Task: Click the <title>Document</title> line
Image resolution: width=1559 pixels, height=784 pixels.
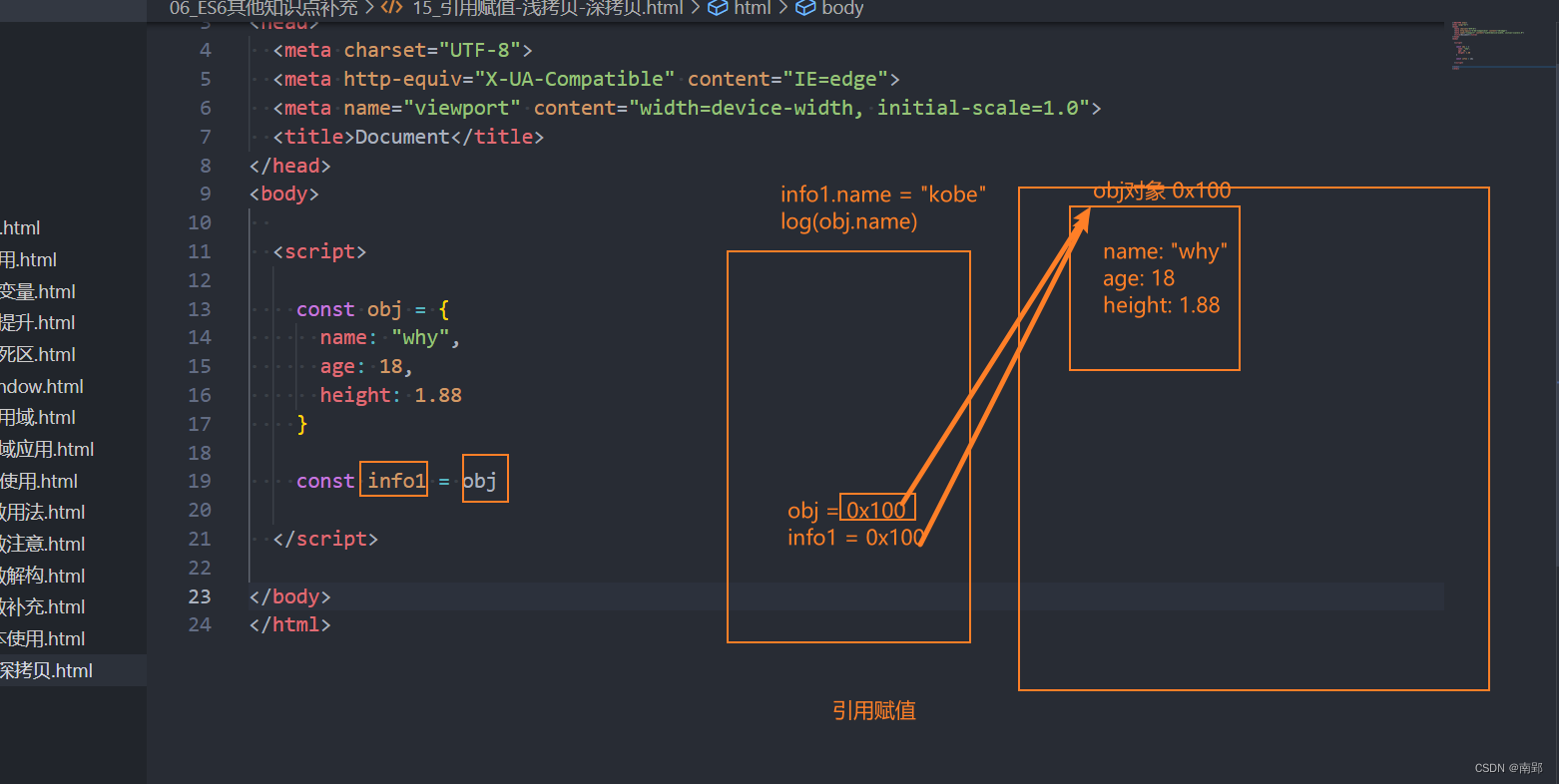Action: click(x=408, y=137)
